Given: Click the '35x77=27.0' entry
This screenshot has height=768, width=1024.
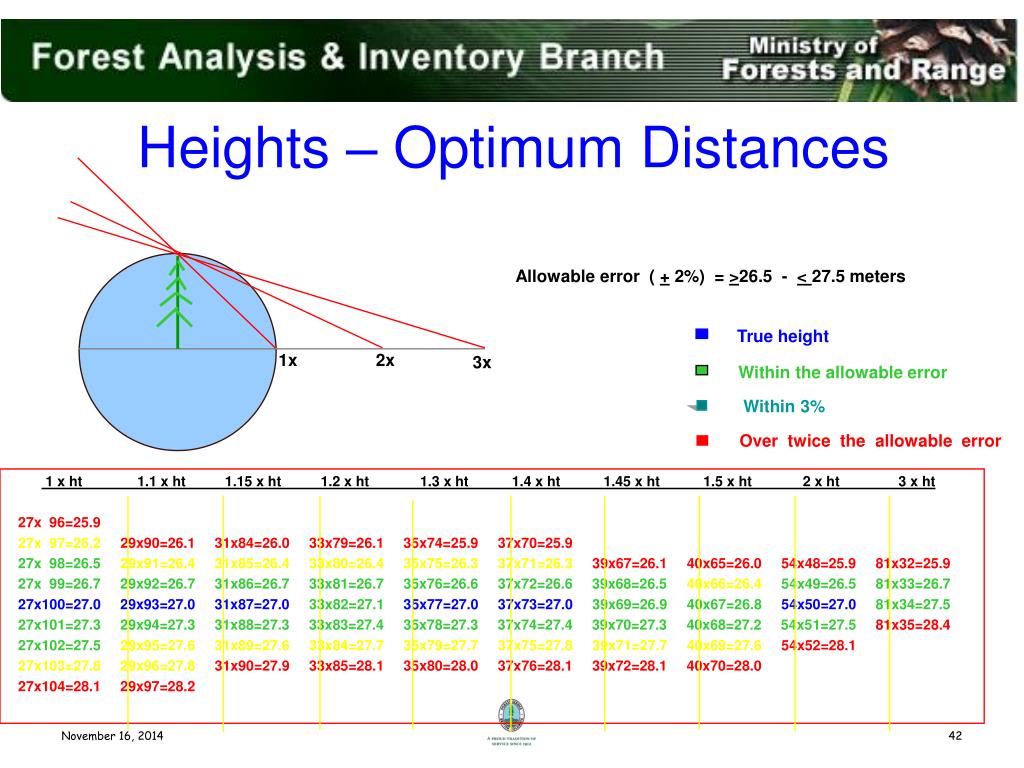Looking at the screenshot, I should pos(441,605).
